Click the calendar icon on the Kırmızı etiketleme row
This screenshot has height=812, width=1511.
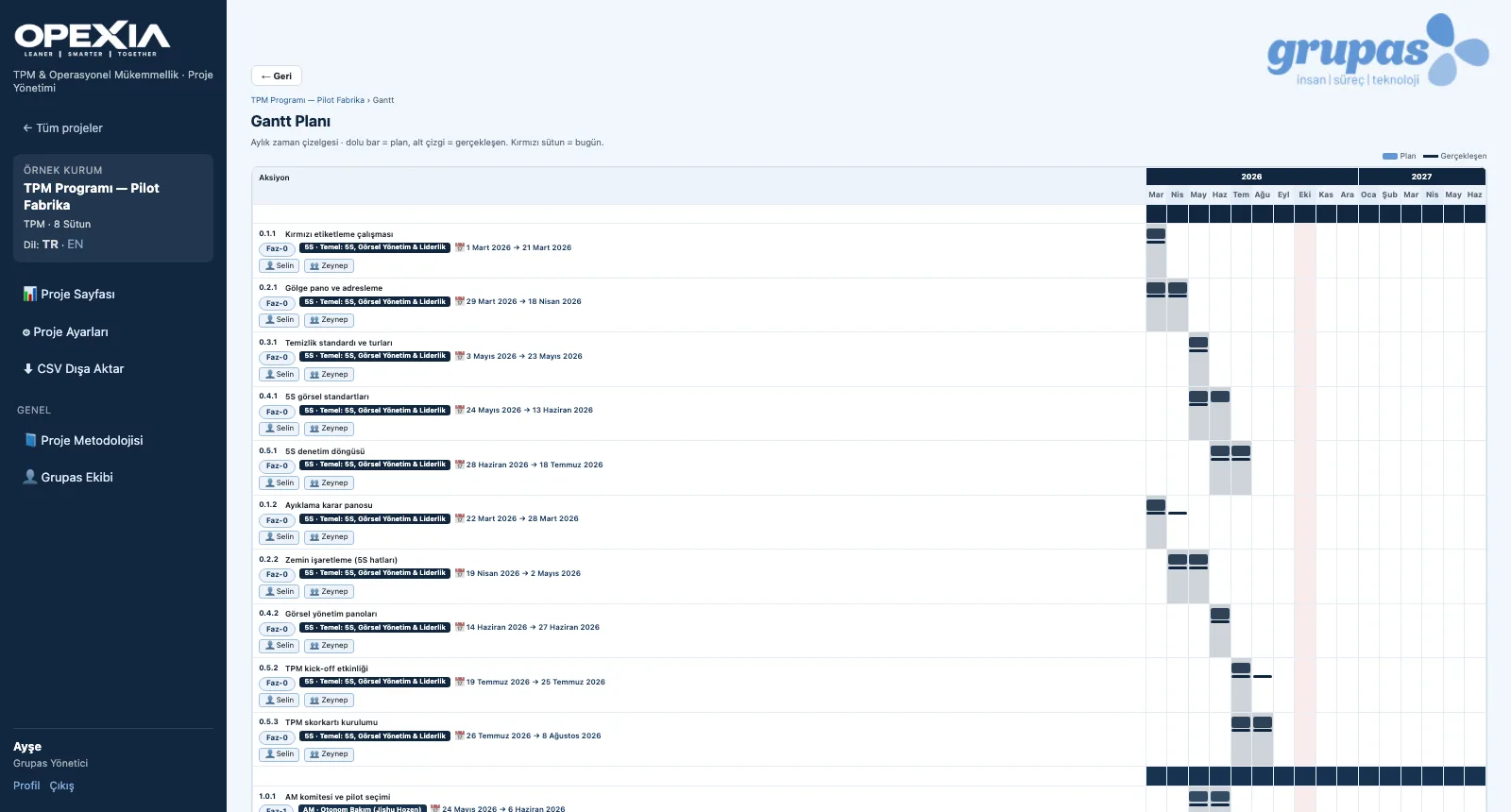460,247
